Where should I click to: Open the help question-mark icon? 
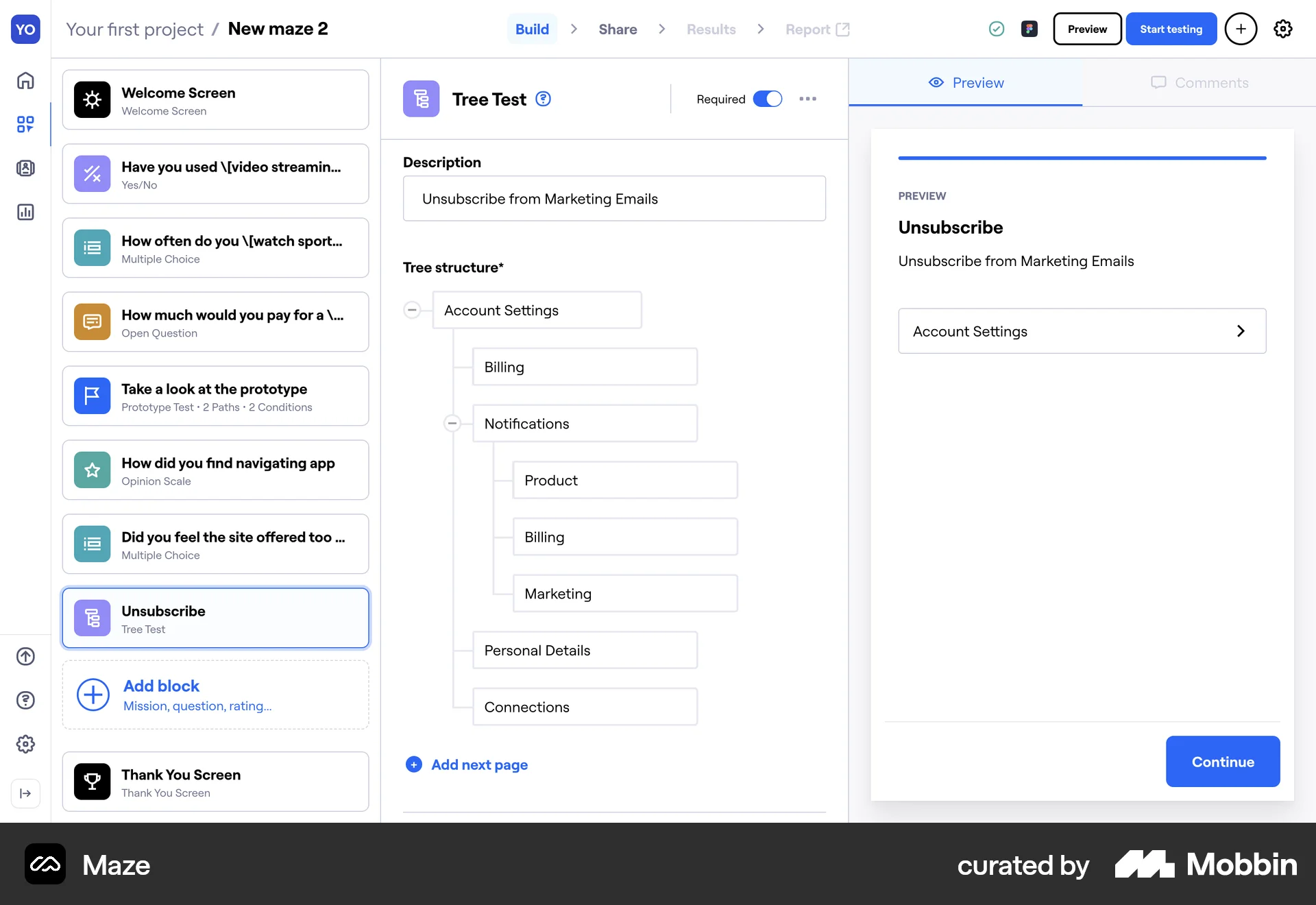(25, 700)
